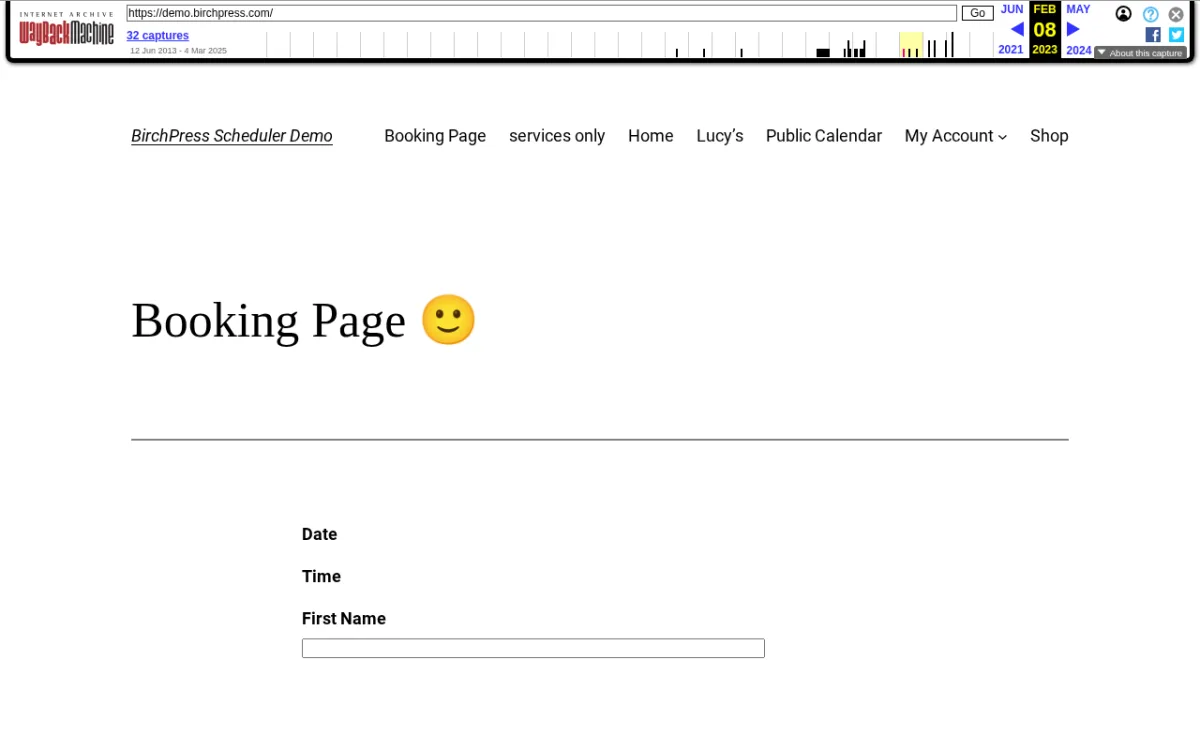This screenshot has height=750, width=1200.
Task: Click the 32 captures link
Action: point(158,35)
